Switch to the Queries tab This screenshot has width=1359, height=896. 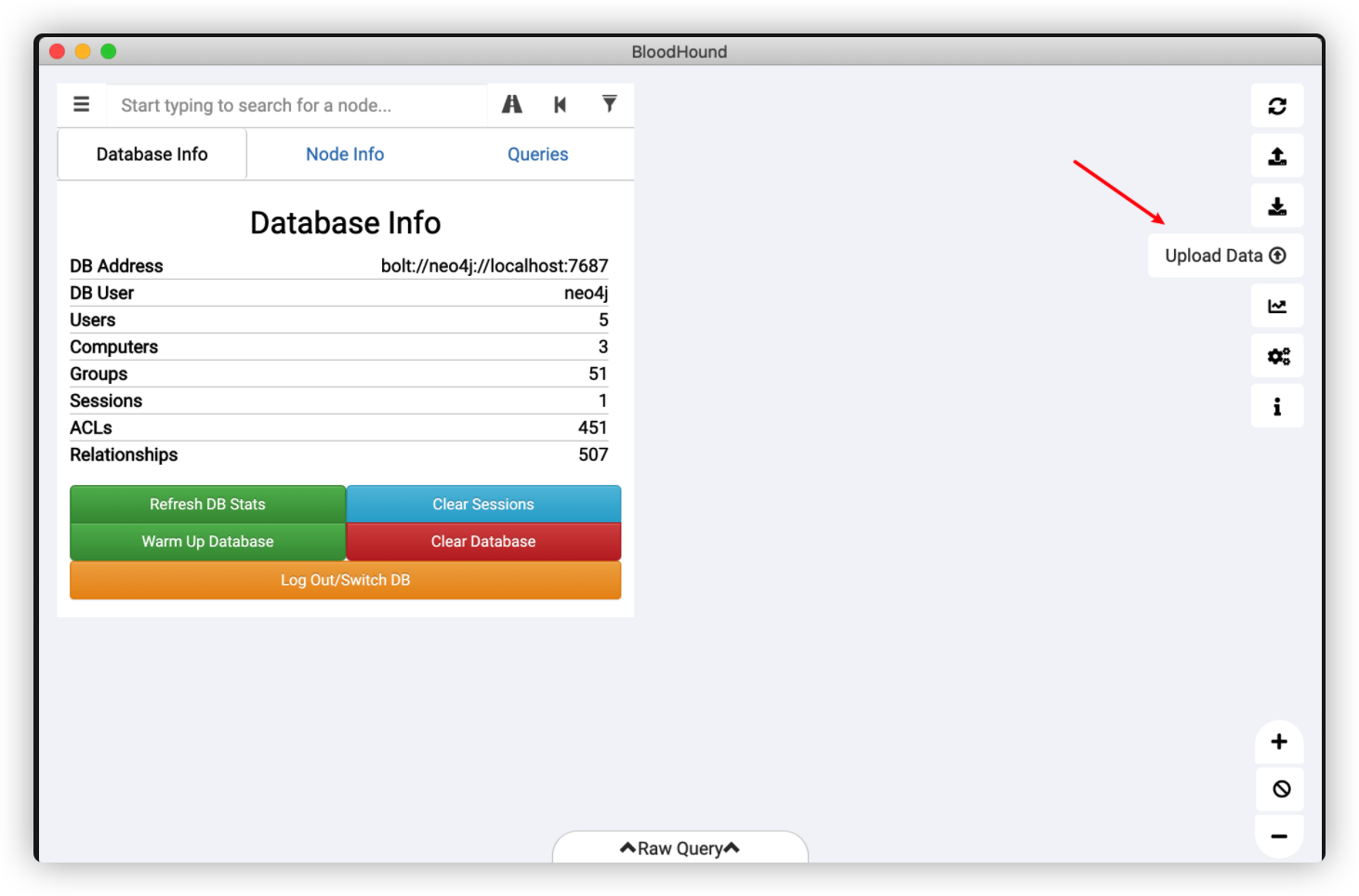(537, 154)
